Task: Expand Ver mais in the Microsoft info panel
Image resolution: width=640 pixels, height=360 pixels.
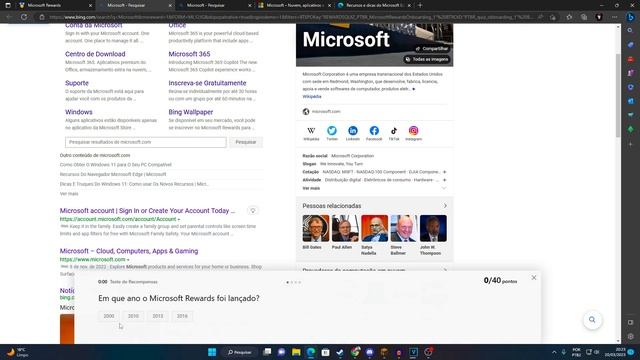Action: pos(374,188)
